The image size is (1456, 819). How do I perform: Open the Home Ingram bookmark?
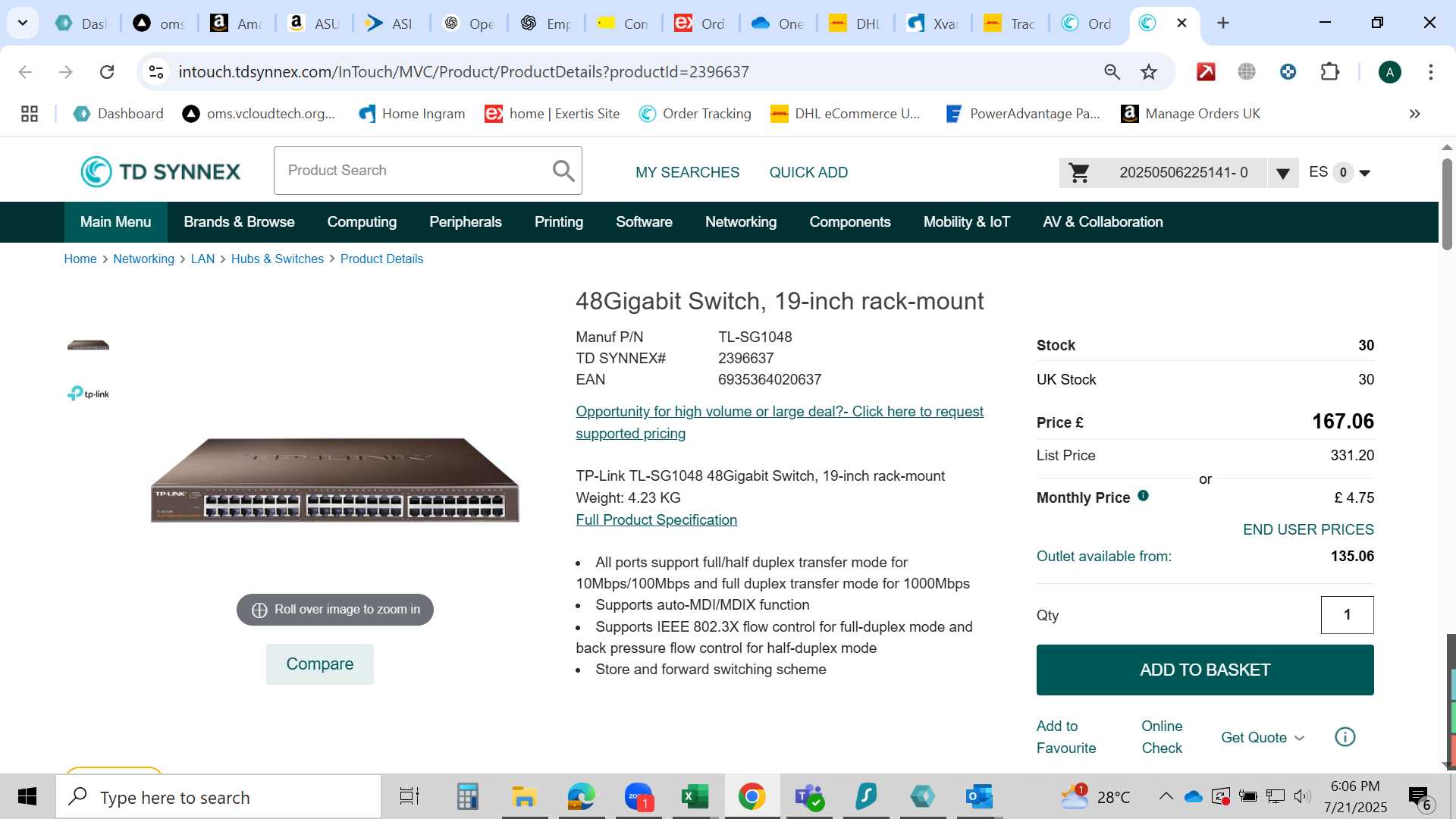point(412,114)
